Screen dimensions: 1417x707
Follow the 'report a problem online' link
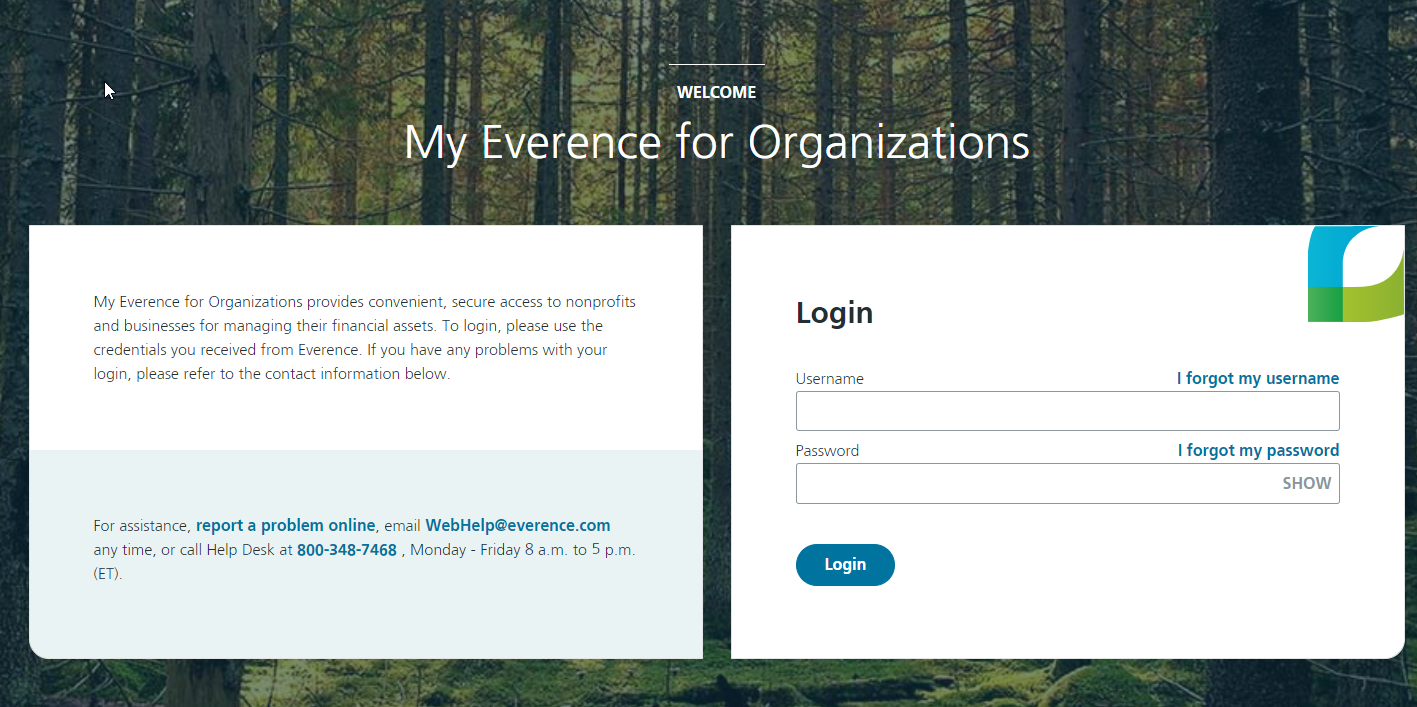click(285, 525)
